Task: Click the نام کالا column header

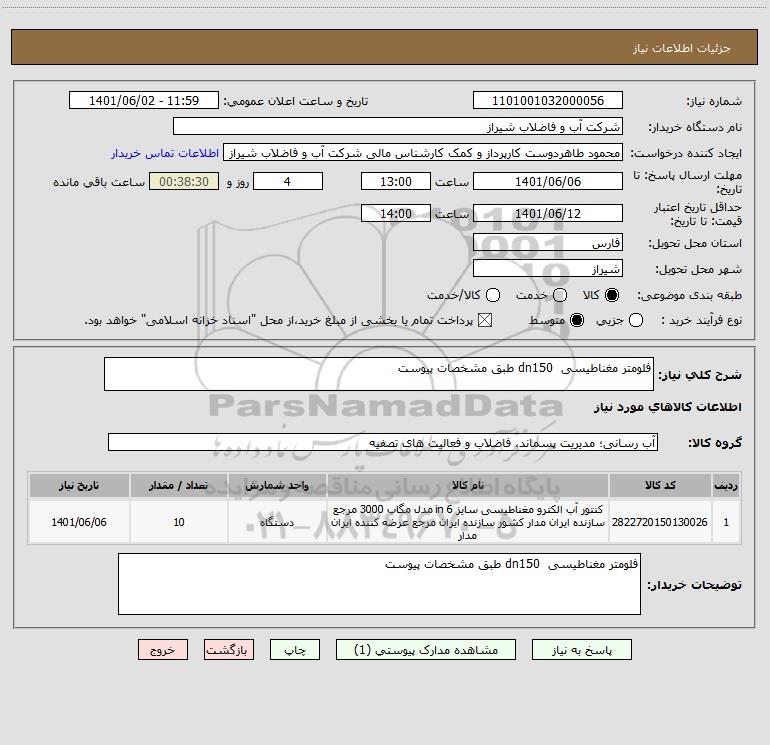Action: 468,485
